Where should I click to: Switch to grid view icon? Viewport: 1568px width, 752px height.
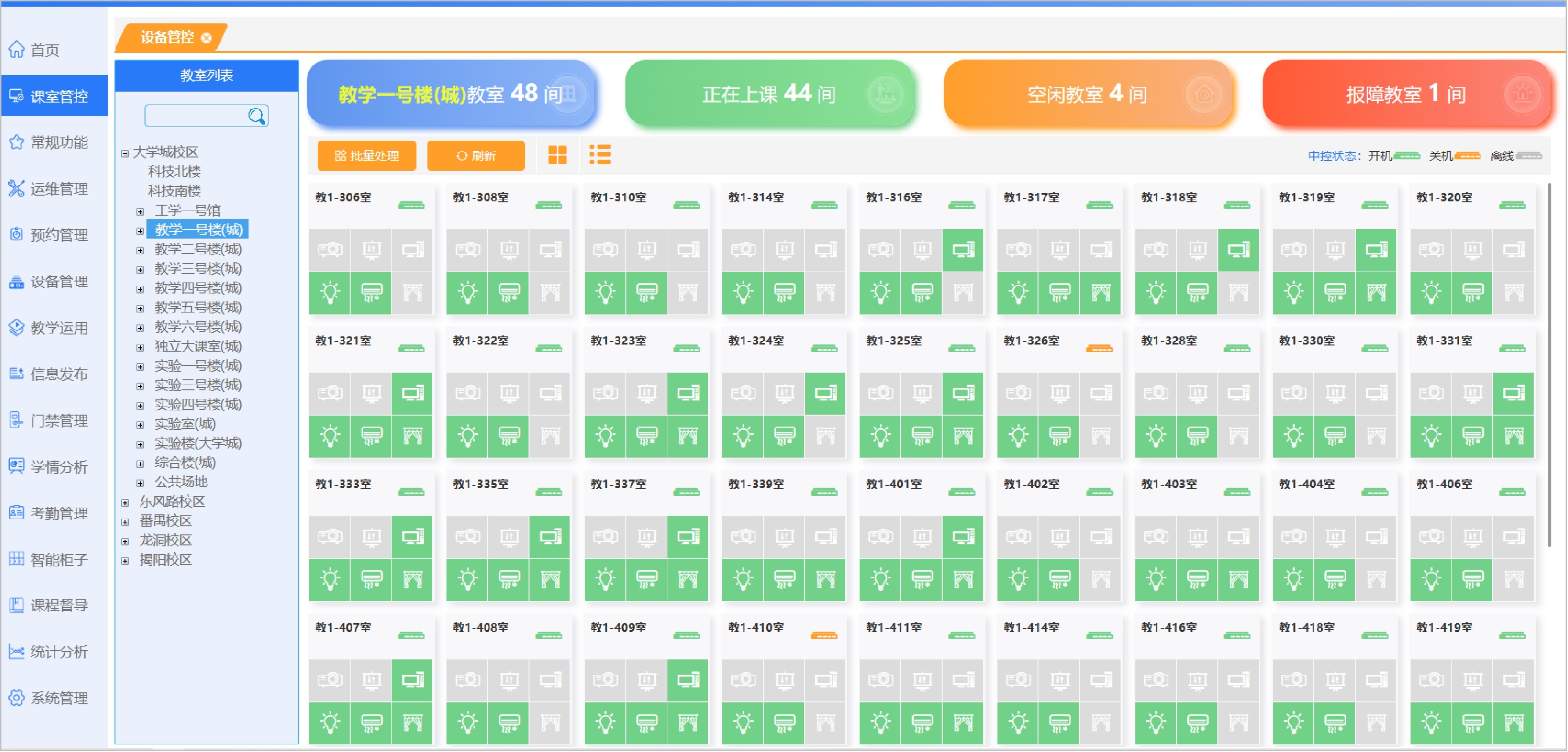click(557, 155)
